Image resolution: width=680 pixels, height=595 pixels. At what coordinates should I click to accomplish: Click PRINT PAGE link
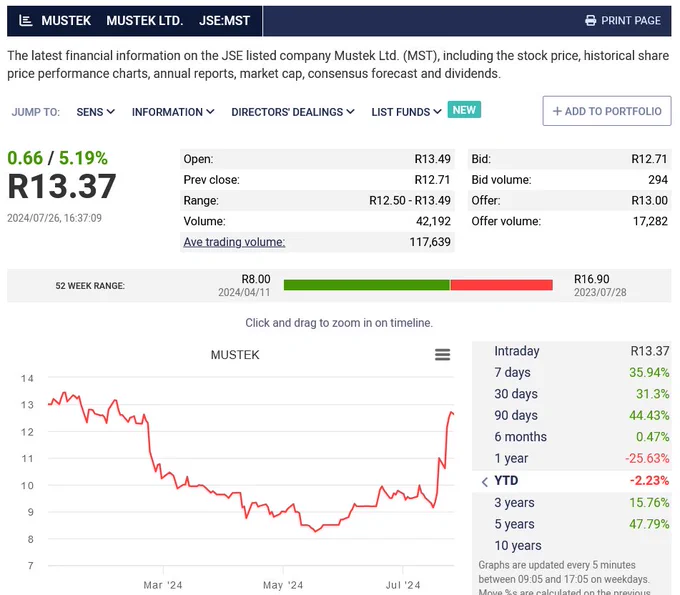[623, 20]
